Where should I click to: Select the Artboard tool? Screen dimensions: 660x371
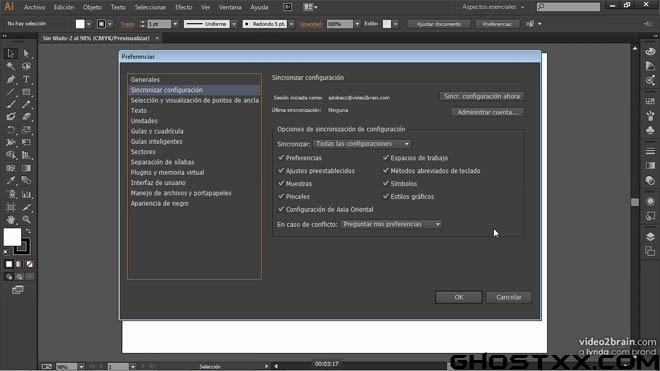11,207
